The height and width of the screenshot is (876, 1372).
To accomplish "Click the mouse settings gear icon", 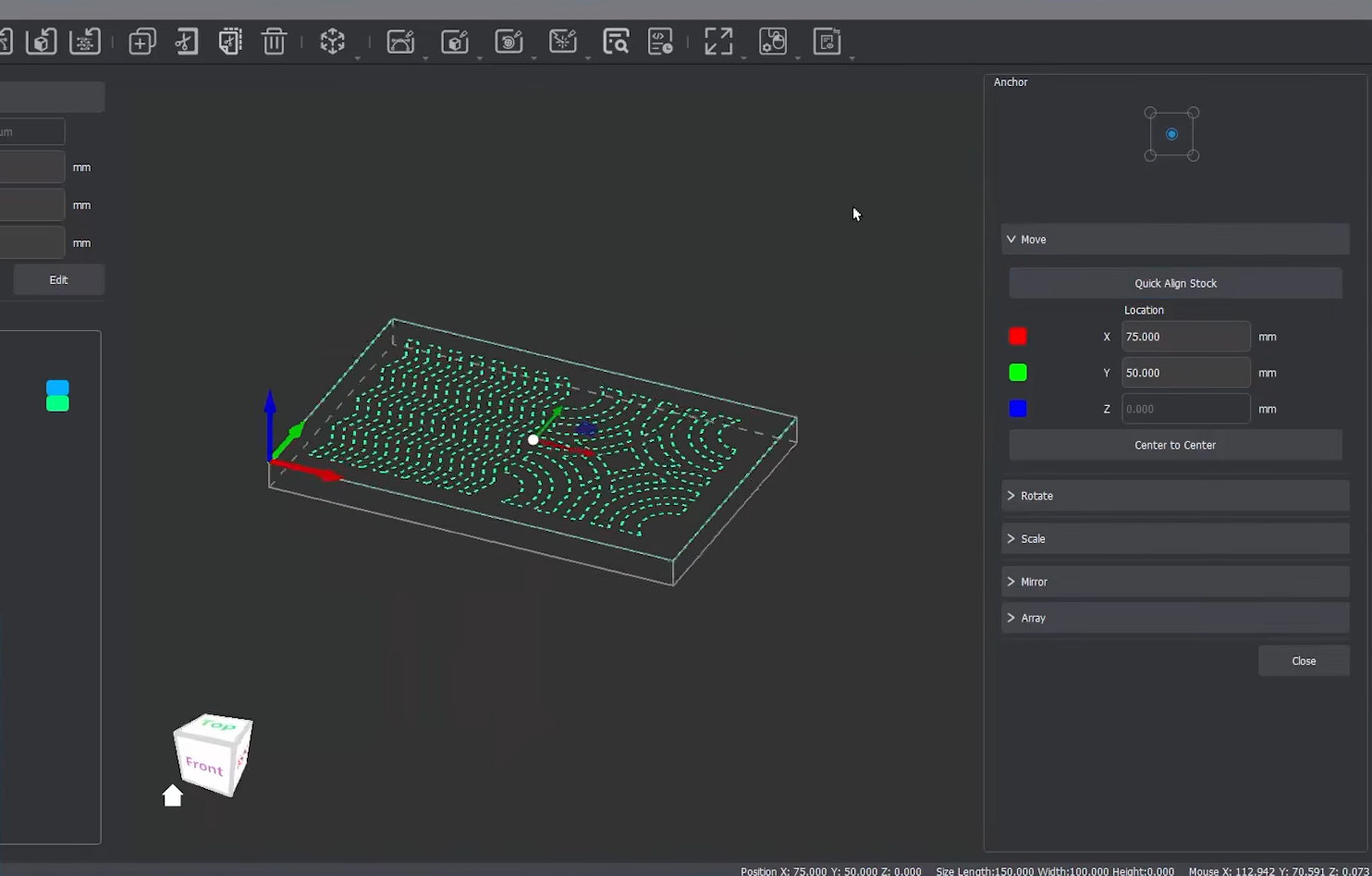I will click(x=773, y=42).
